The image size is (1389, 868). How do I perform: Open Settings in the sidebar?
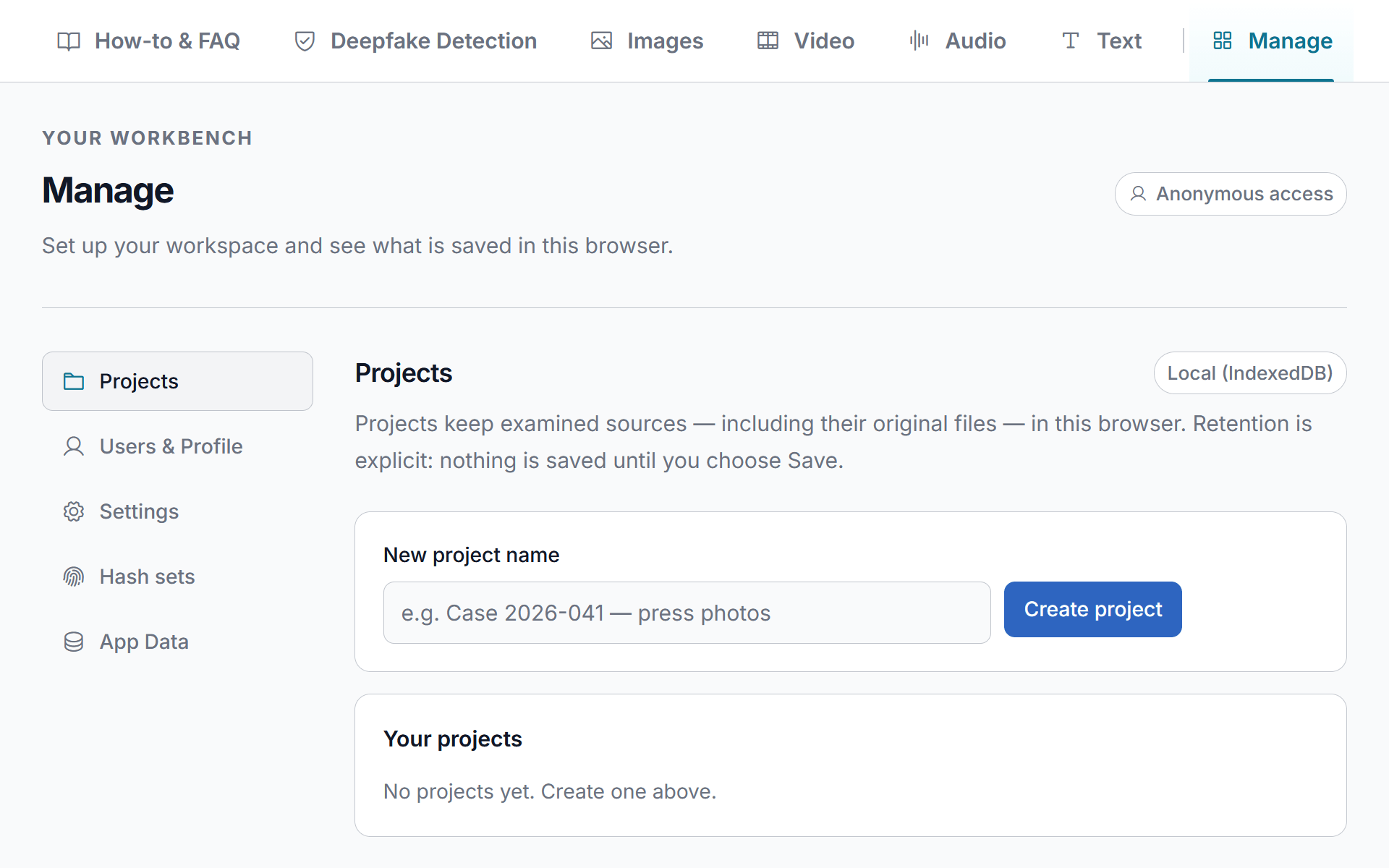tap(177, 511)
